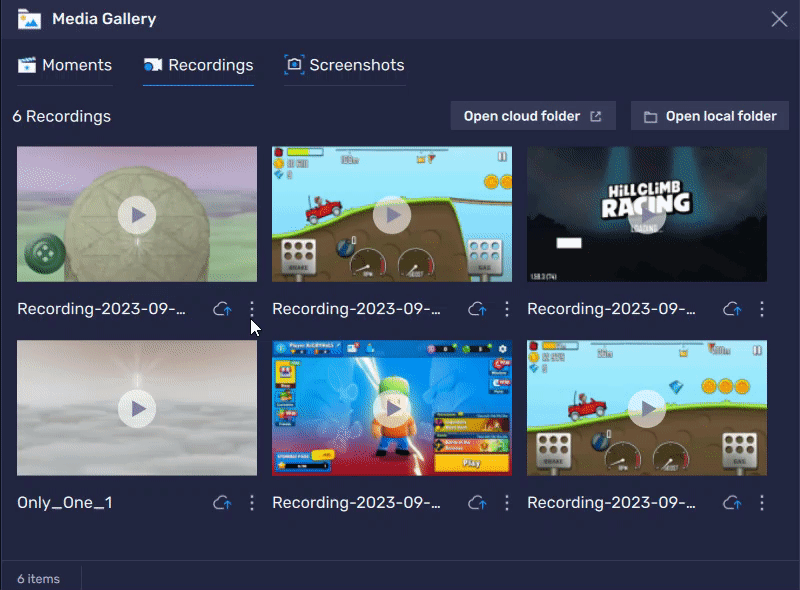Upload the Stumble Guys recording to cloud
800x590 pixels.
[477, 503]
